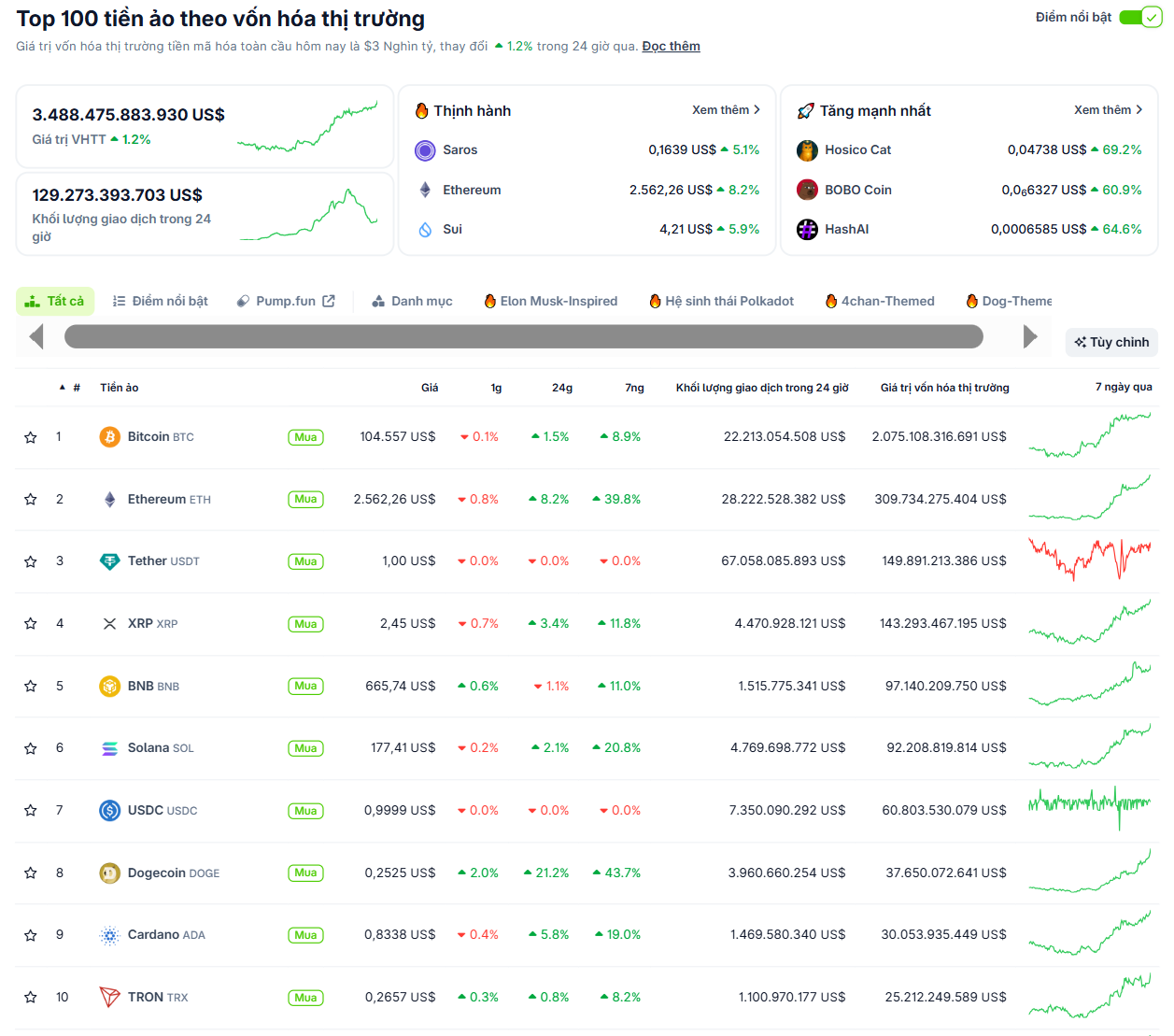
Task: Click the HashAI logo icon
Action: 807,230
